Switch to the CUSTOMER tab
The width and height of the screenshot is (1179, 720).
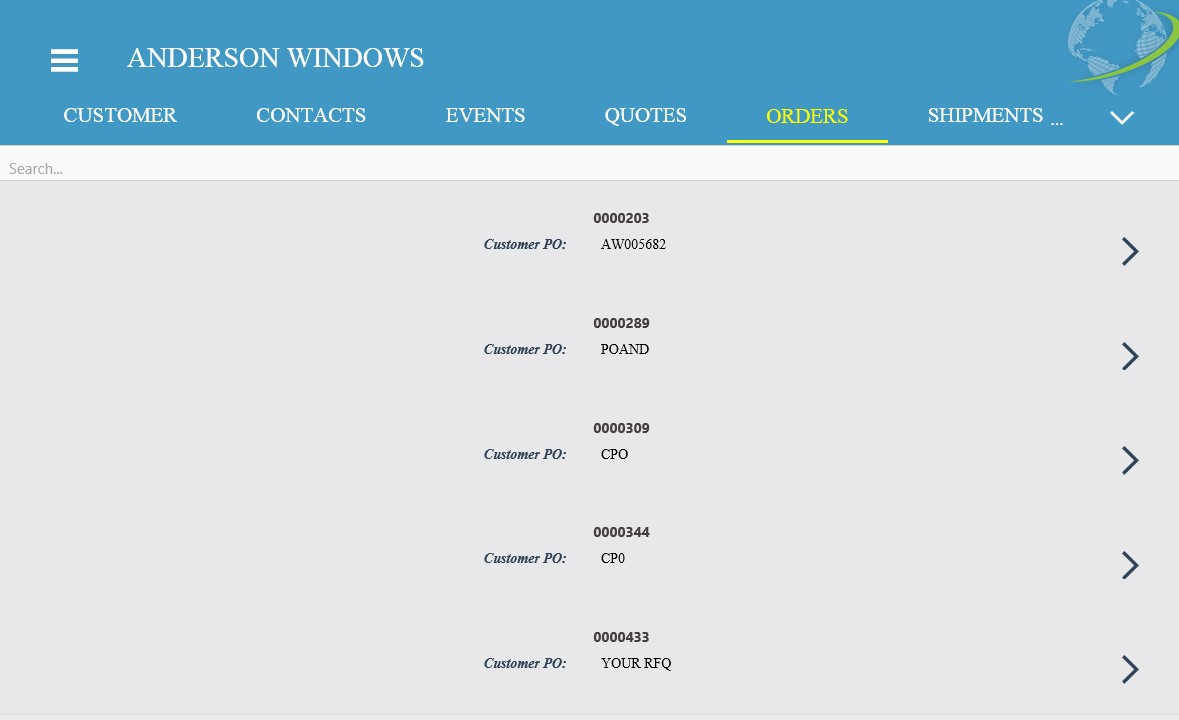[120, 115]
